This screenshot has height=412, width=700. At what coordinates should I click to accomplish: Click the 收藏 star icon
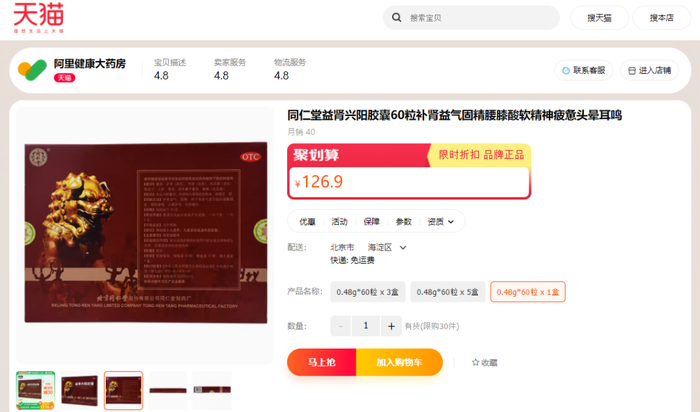[475, 362]
